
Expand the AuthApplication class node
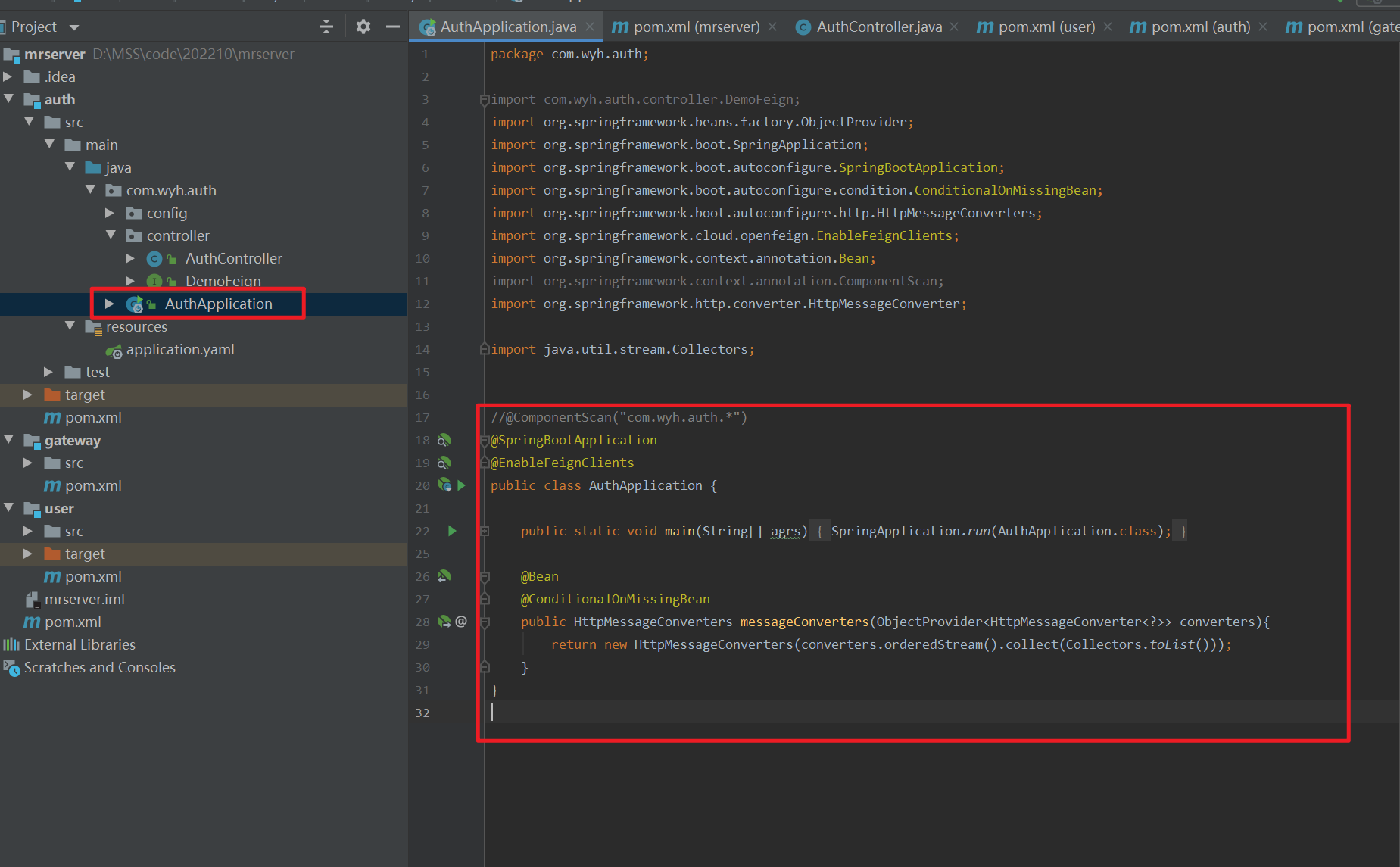point(110,304)
